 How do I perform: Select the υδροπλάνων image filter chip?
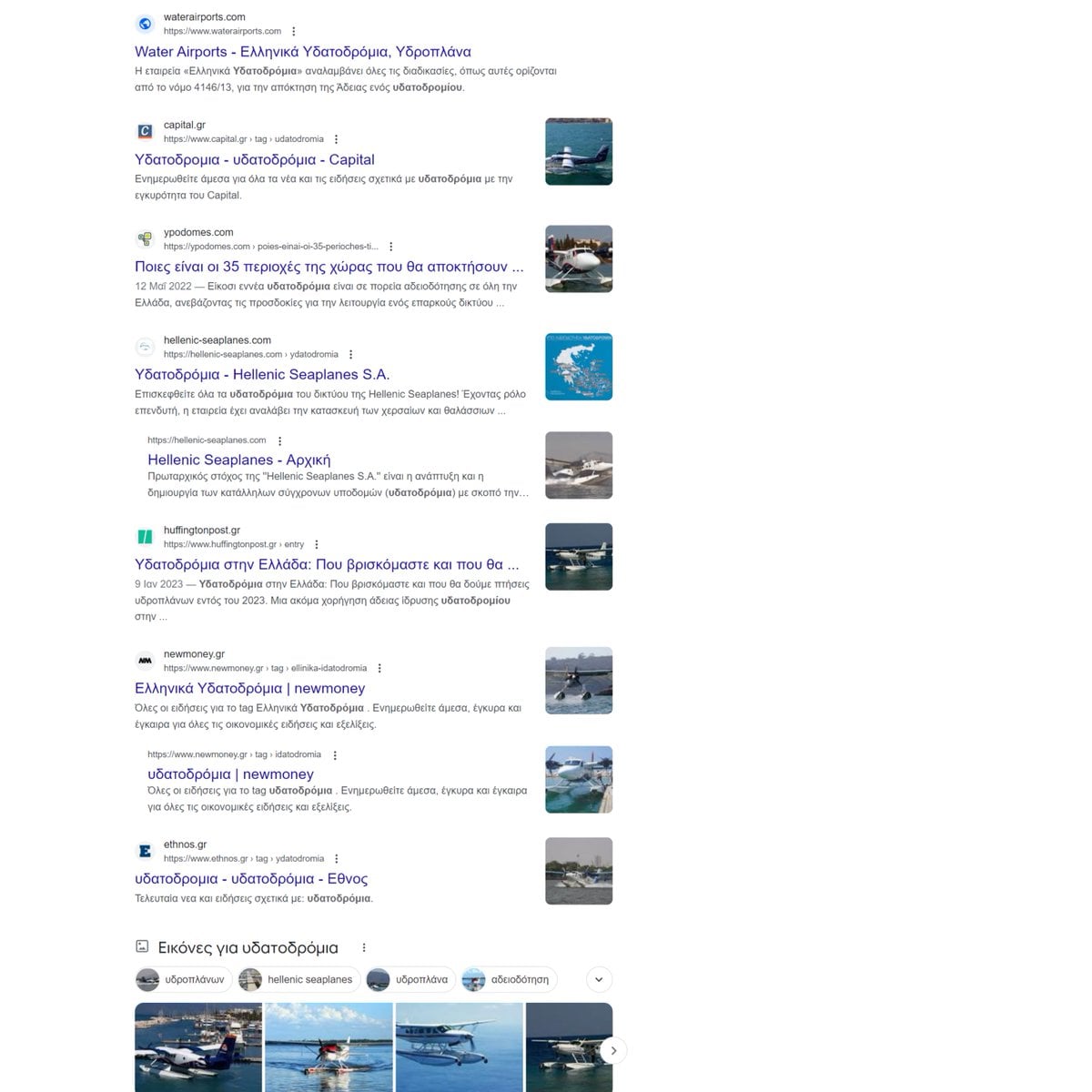(x=181, y=980)
